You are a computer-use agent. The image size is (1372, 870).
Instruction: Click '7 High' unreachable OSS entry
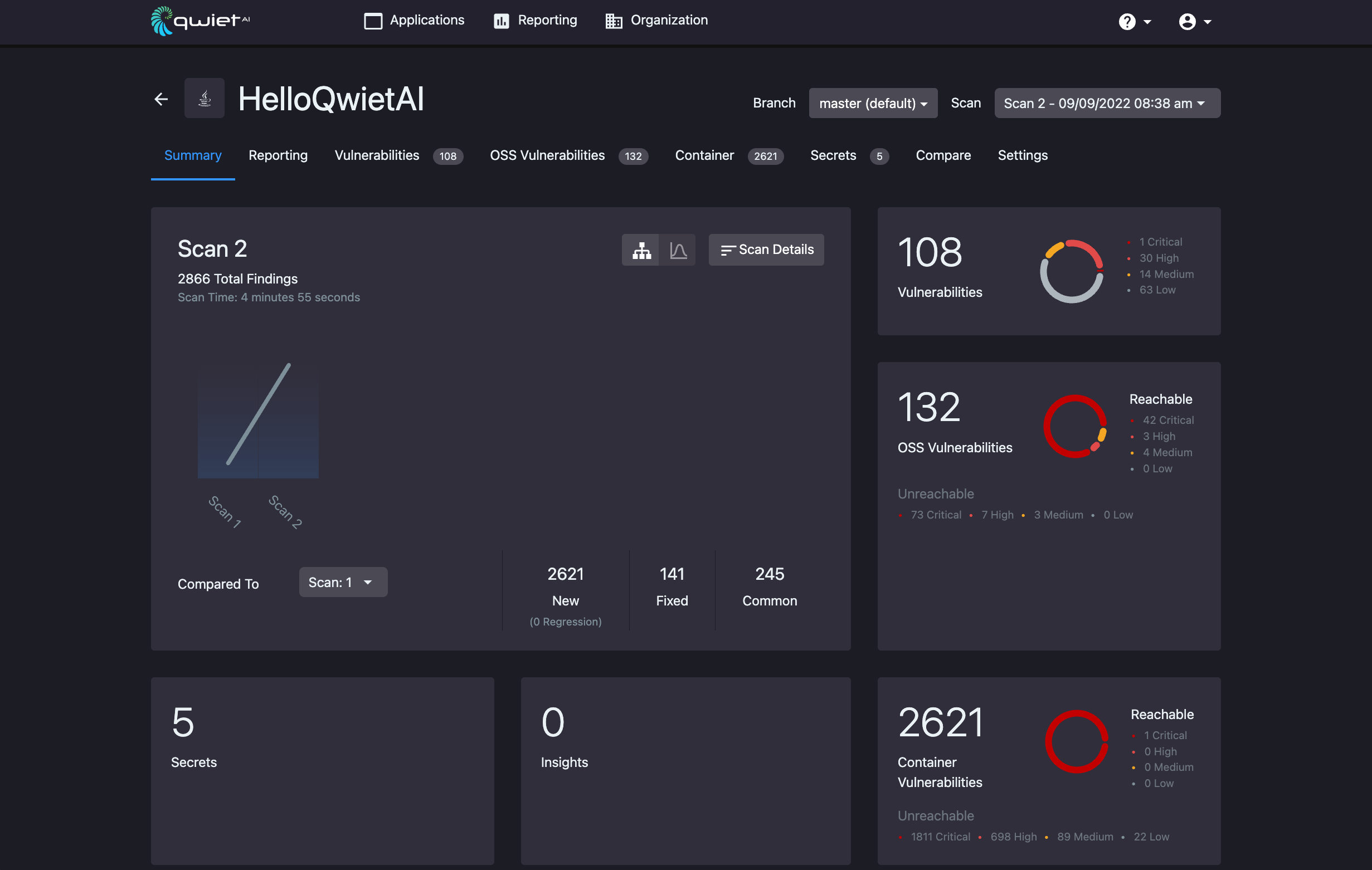pos(997,515)
